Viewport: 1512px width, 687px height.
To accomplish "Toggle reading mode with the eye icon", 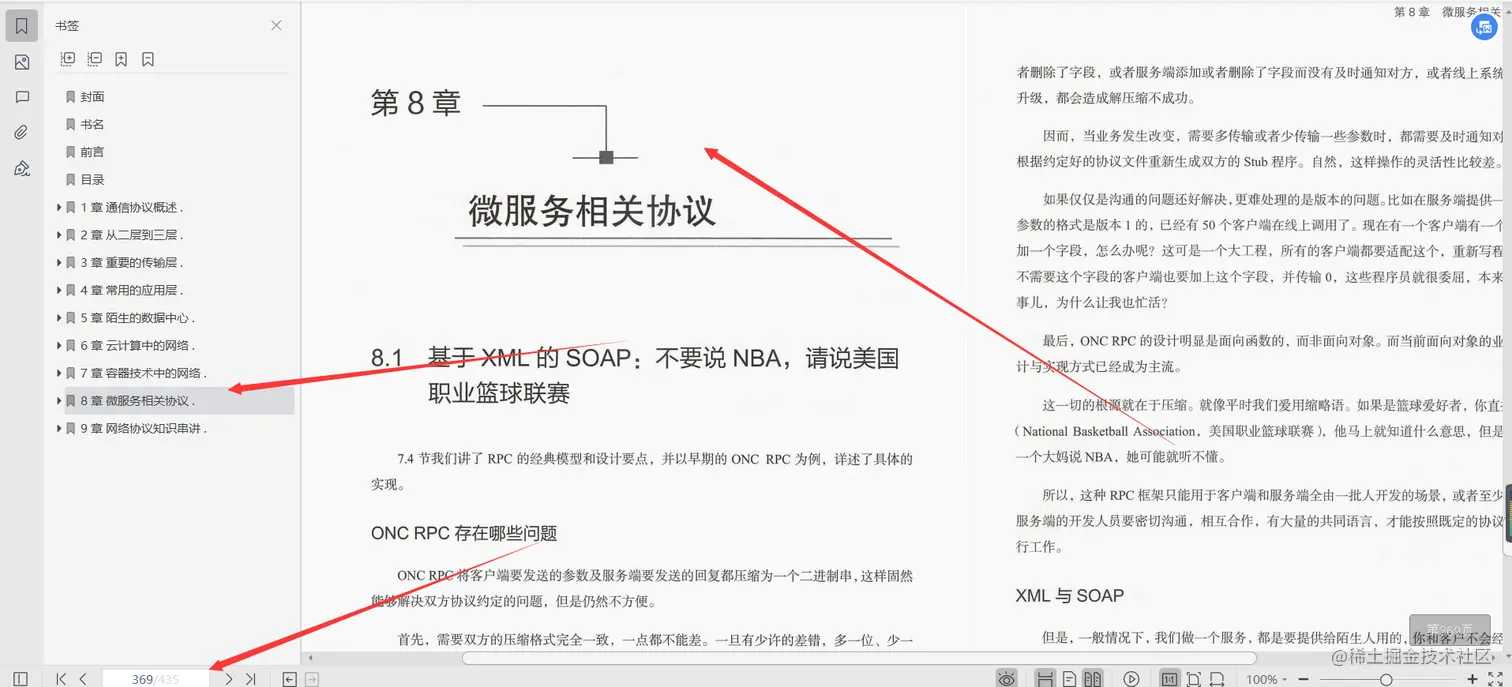I will tap(1007, 677).
